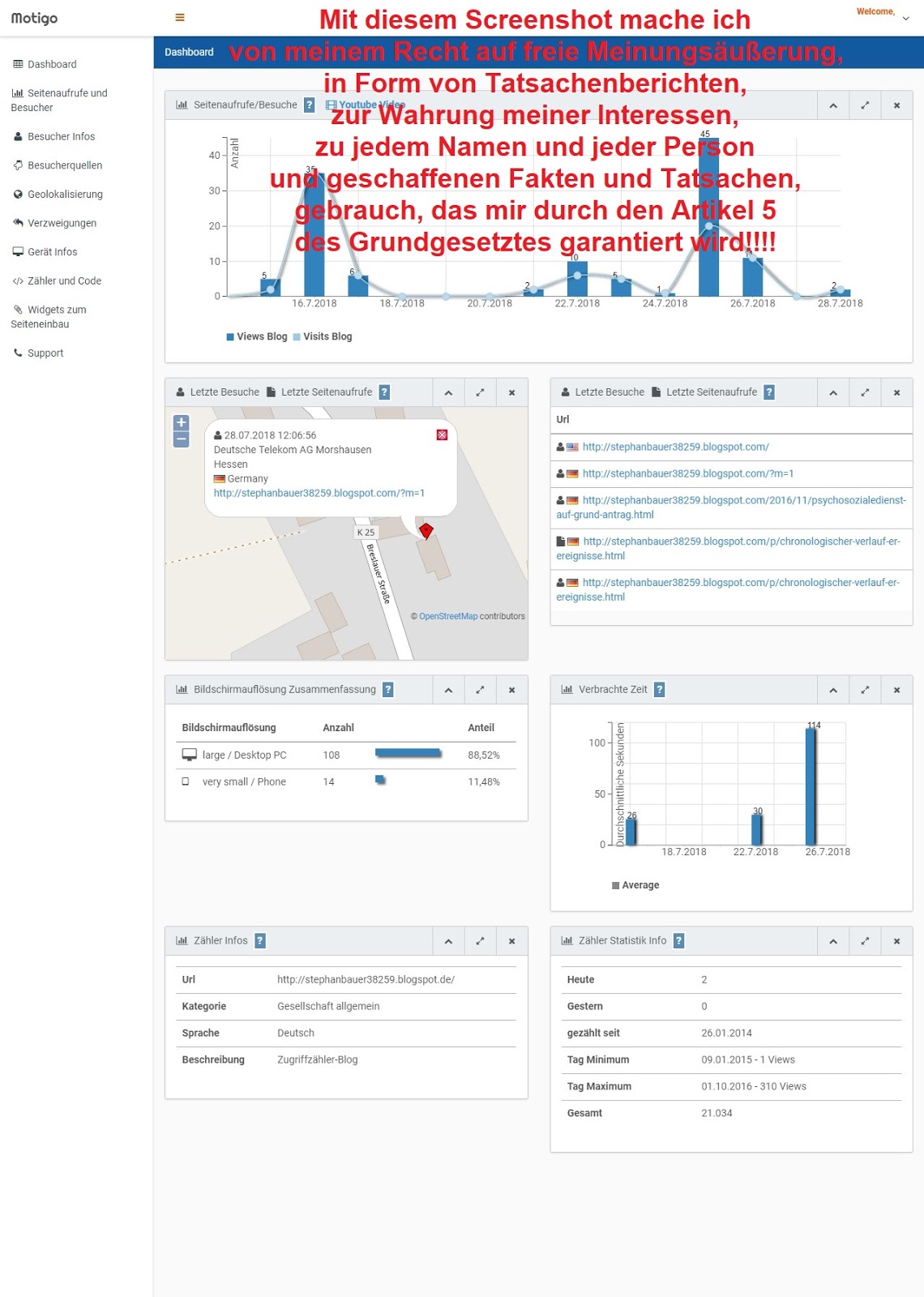The height and width of the screenshot is (1297, 924).
Task: Close the map visitor popup
Action: (442, 435)
